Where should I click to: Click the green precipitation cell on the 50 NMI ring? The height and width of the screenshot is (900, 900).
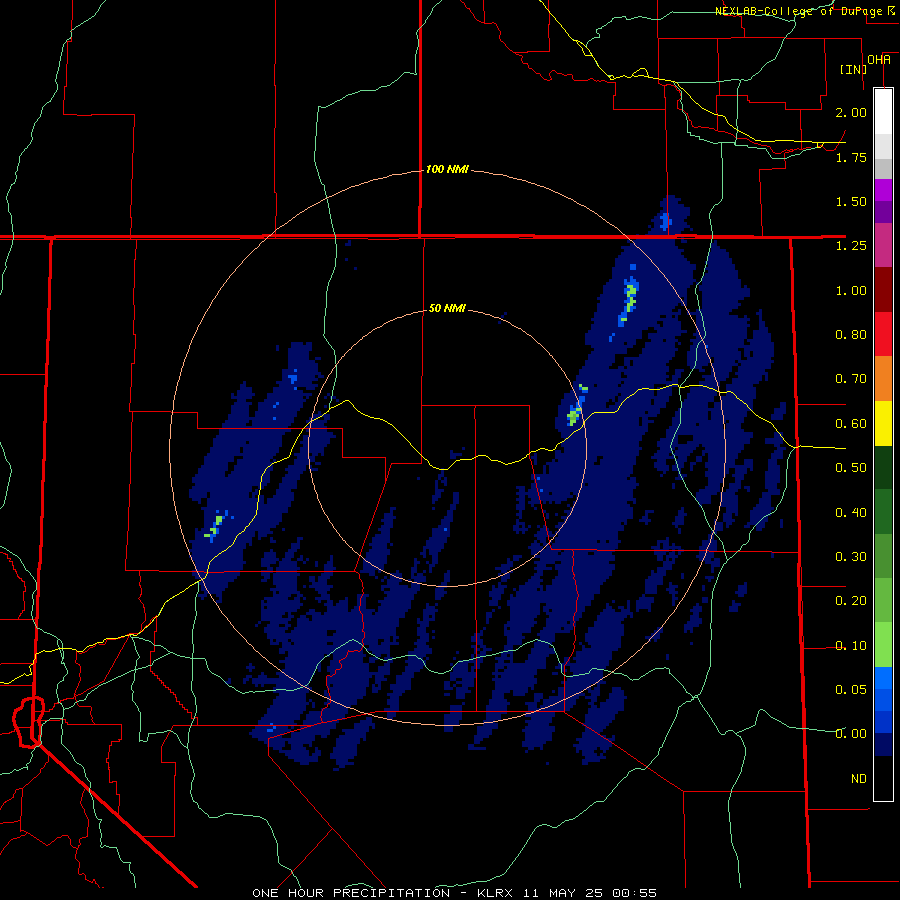[574, 416]
